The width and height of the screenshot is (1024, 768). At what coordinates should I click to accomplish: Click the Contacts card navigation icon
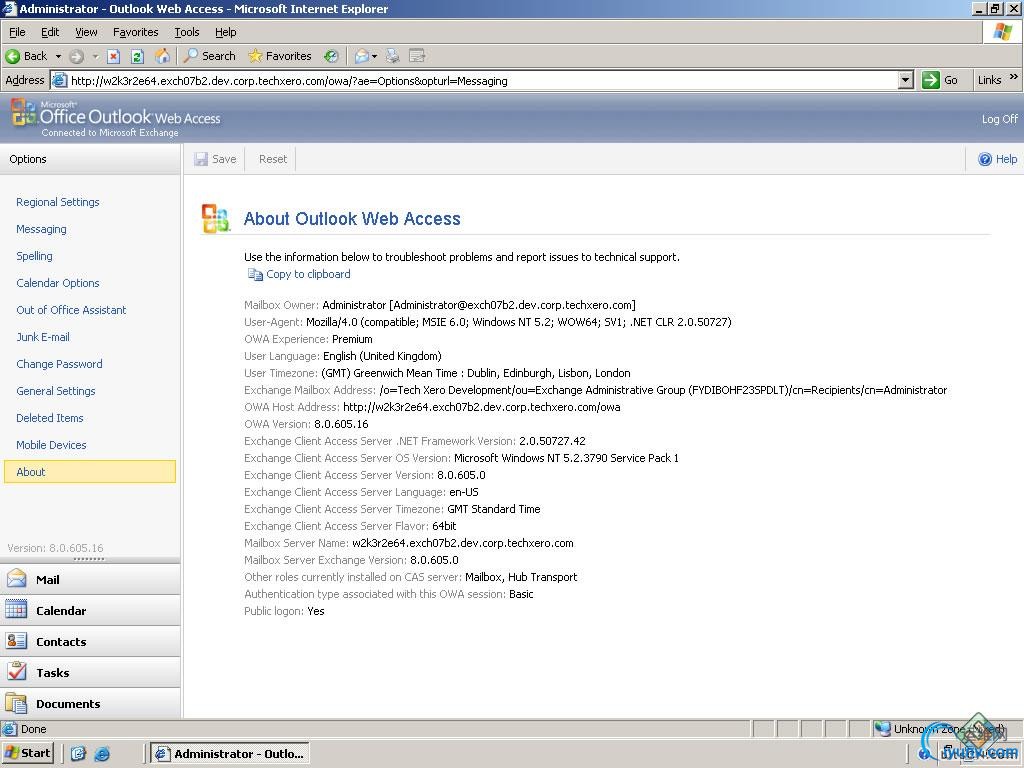tap(16, 641)
